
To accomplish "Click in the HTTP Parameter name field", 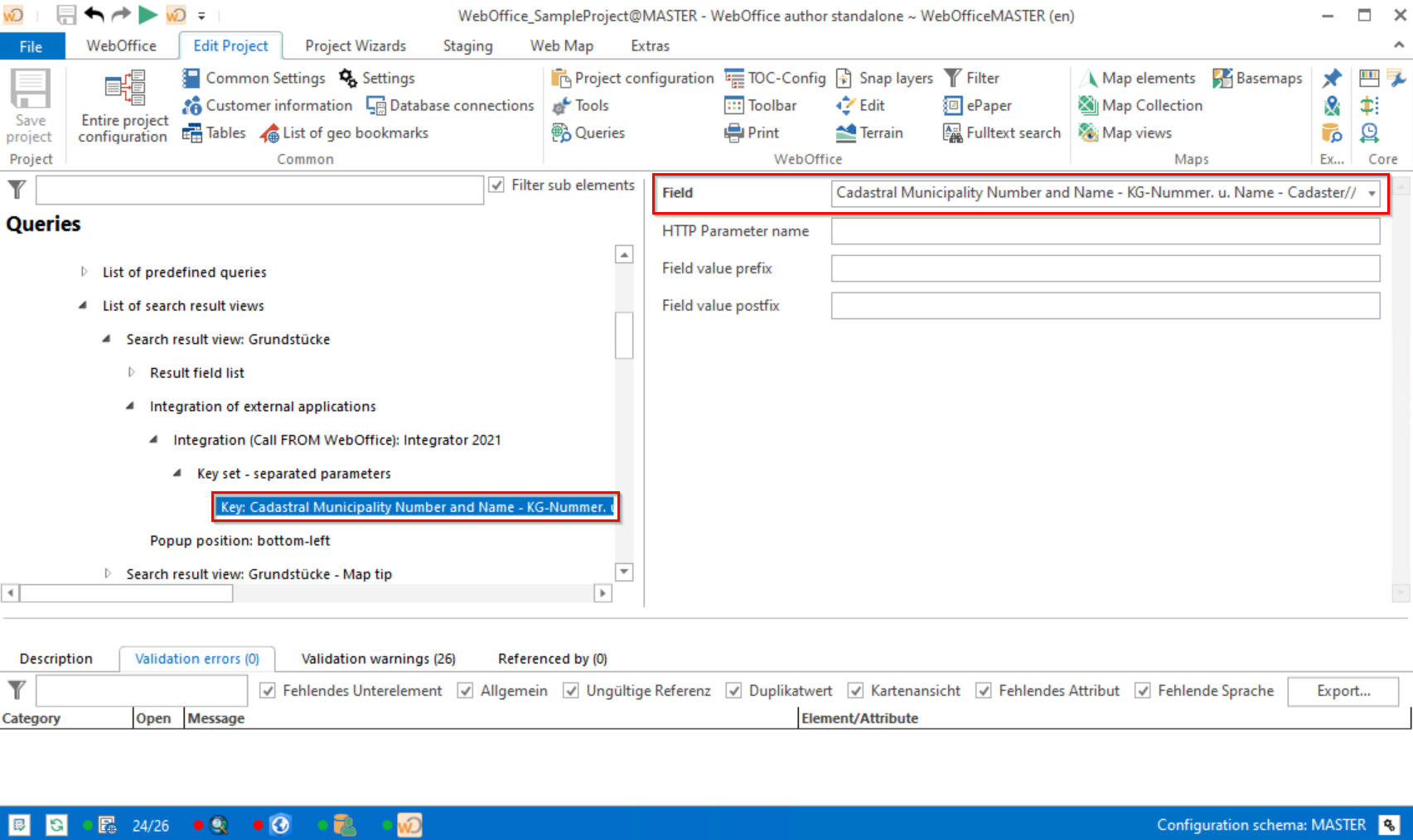I will (x=1106, y=231).
